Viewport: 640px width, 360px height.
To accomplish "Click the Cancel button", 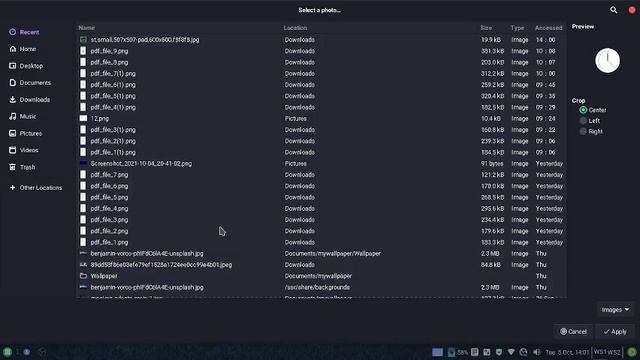I will click(573, 331).
